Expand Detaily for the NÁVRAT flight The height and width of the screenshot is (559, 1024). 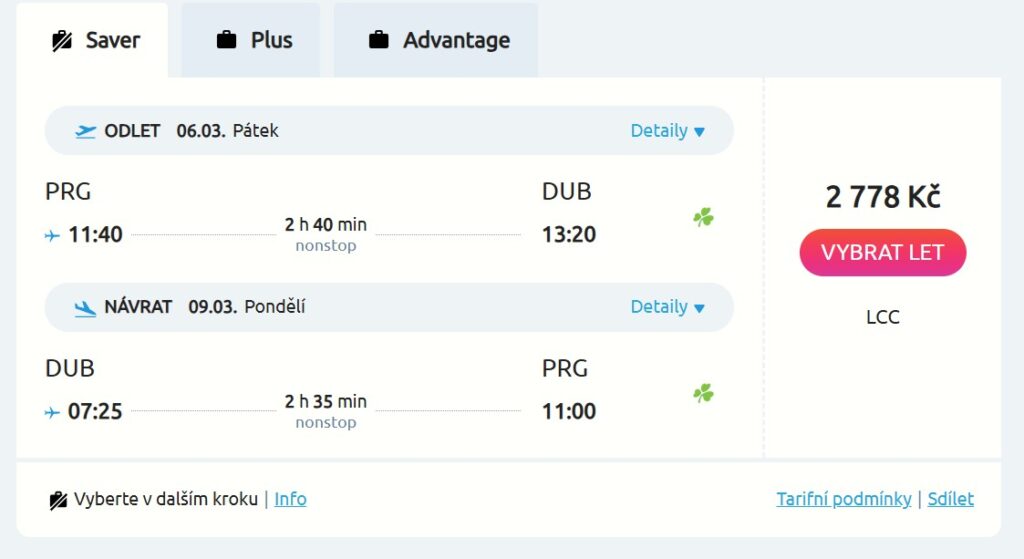click(667, 307)
